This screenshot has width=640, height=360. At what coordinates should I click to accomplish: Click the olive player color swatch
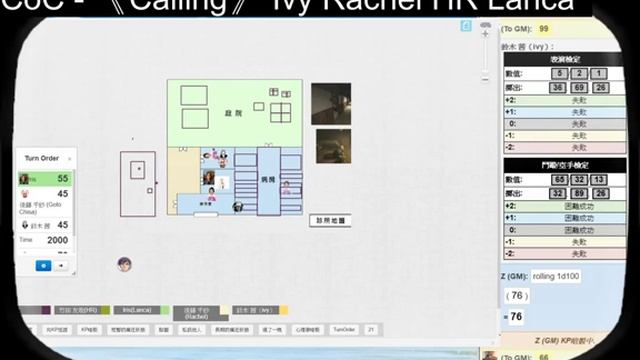click(x=105, y=310)
